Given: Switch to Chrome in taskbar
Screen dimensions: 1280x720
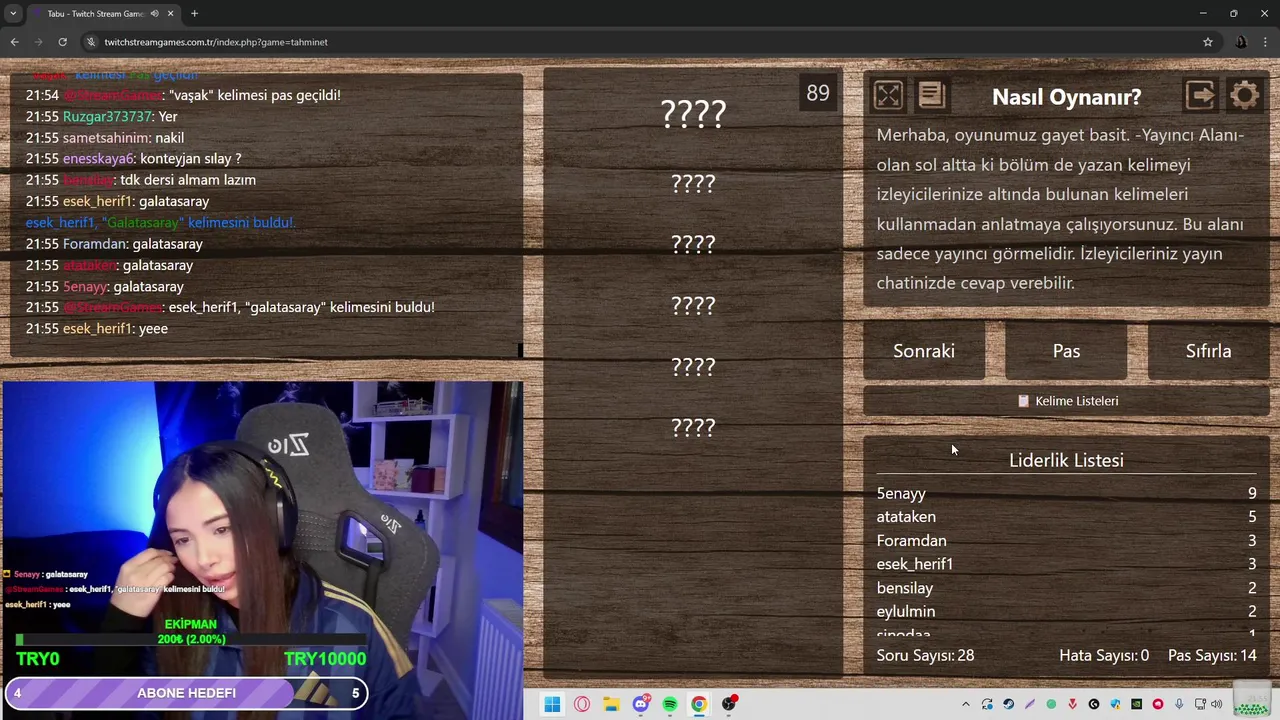Looking at the screenshot, I should point(699,704).
